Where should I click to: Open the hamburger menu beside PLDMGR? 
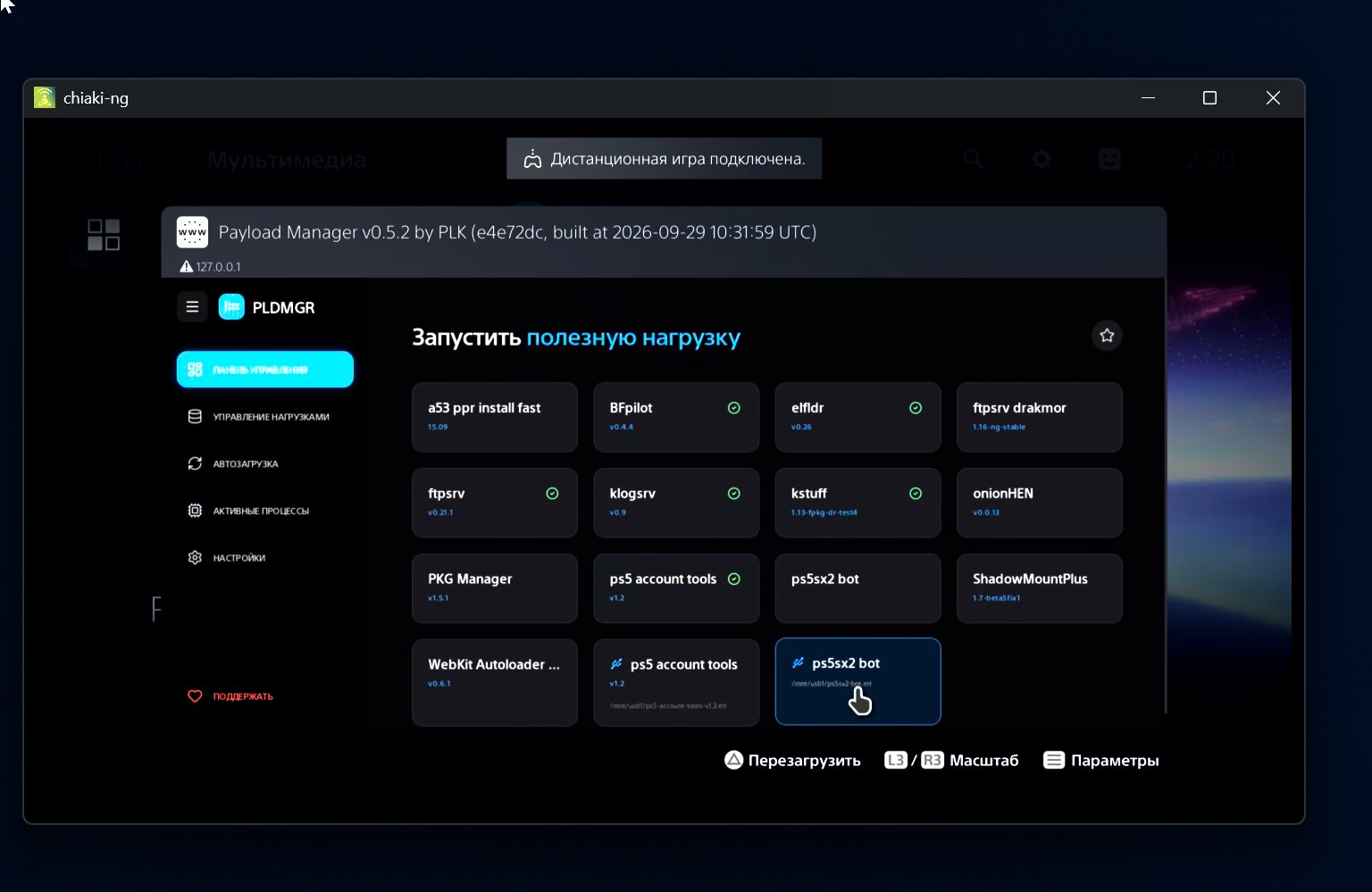click(192, 307)
